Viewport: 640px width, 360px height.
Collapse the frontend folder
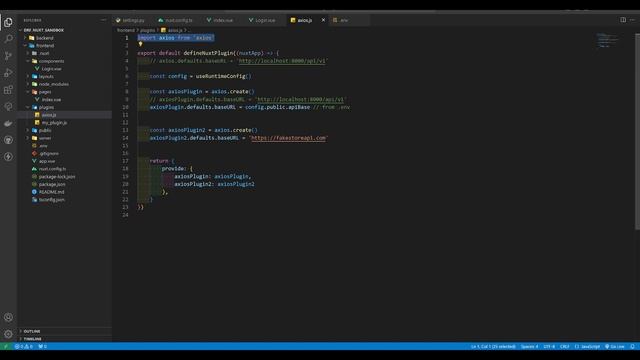pyautogui.click(x=45, y=46)
